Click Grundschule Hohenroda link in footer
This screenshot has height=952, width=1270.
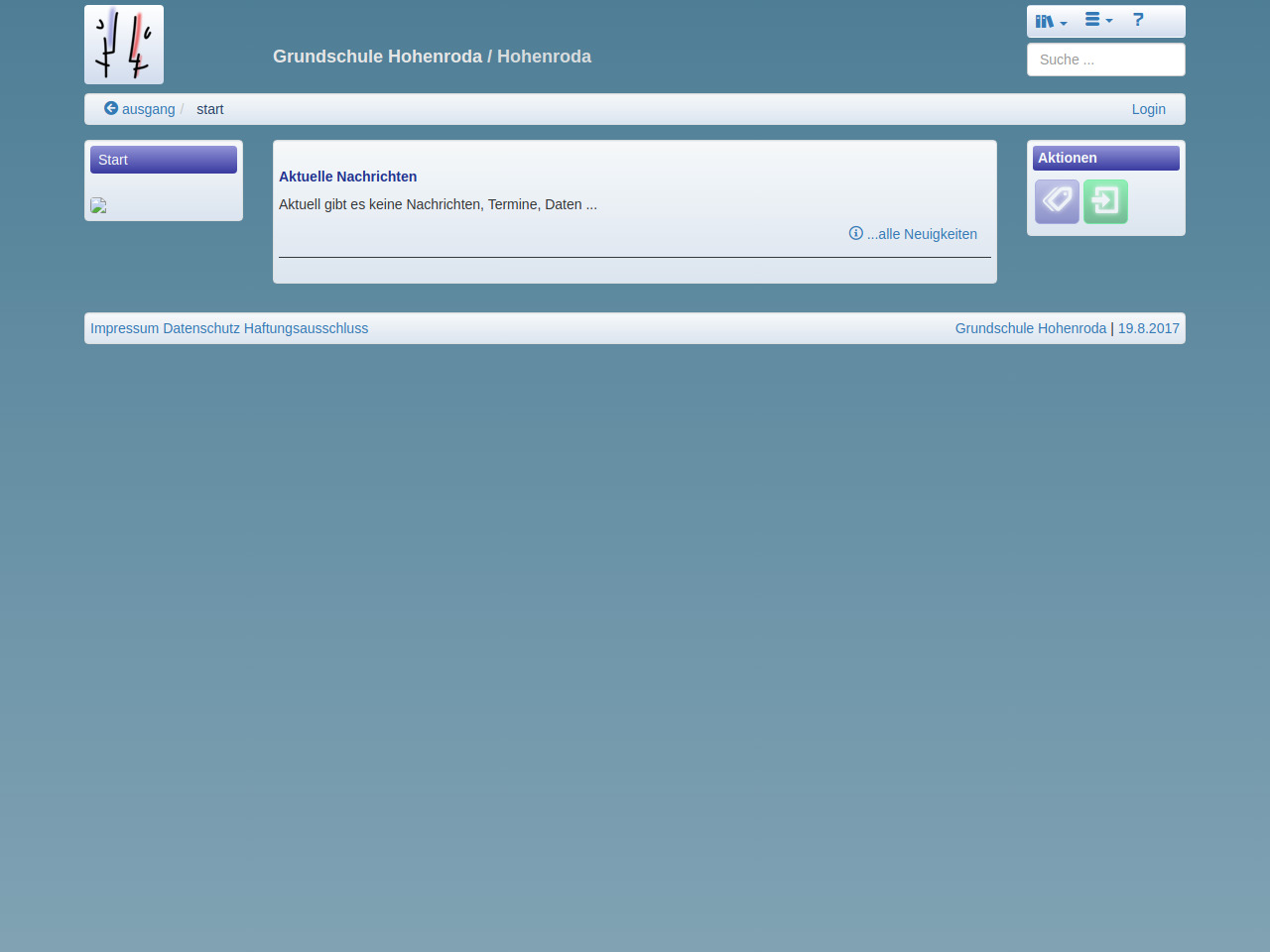point(1030,328)
